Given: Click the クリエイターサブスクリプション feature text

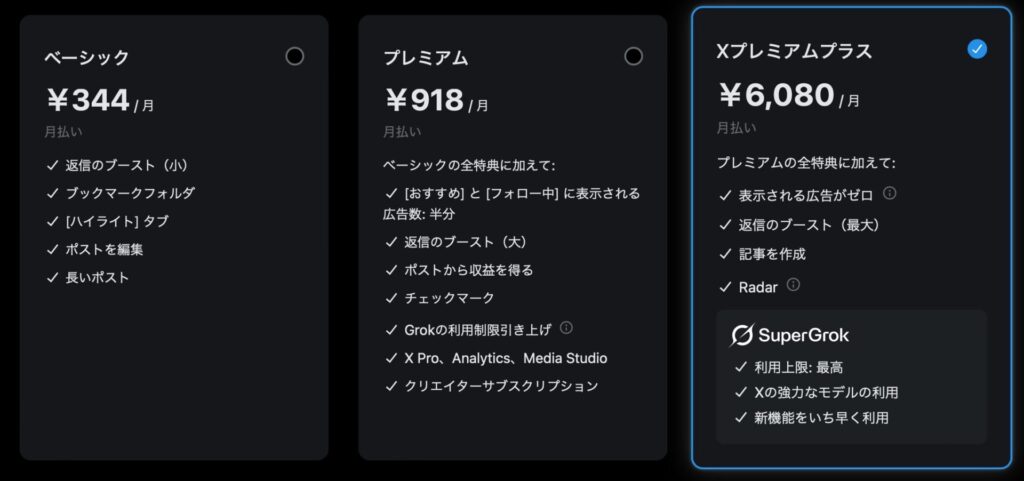Looking at the screenshot, I should pyautogui.click(x=501, y=386).
